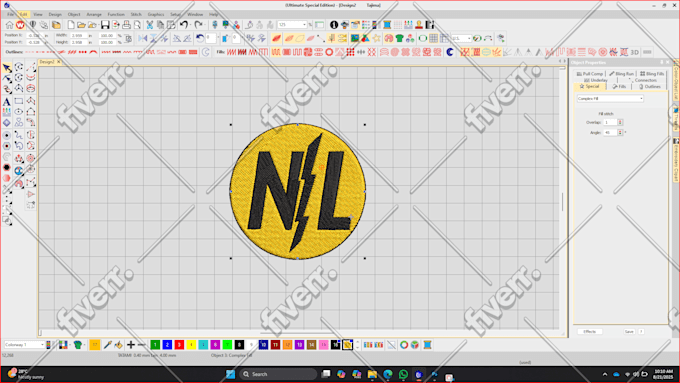Image resolution: width=680 pixels, height=383 pixels.
Task: Toggle the proportional scaling lock icon
Action: coord(128,39)
